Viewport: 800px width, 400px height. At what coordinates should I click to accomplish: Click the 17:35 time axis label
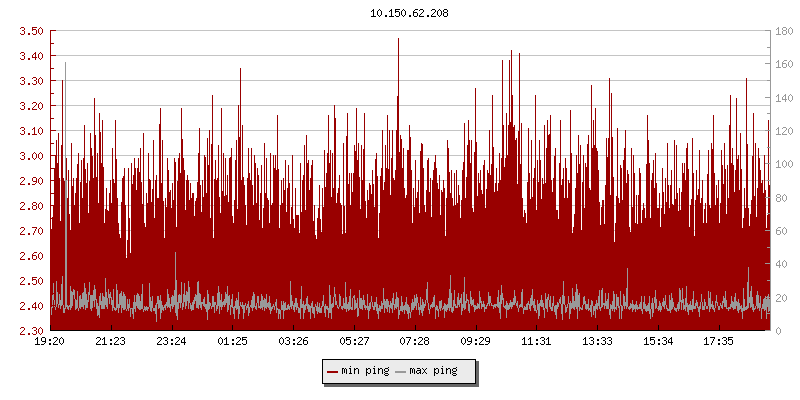(x=719, y=342)
